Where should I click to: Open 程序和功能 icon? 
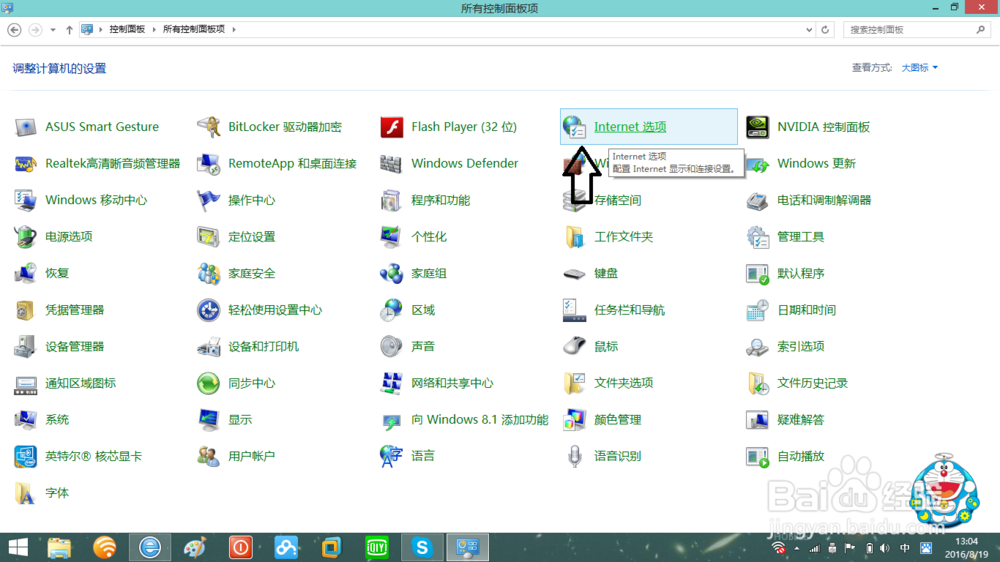pyautogui.click(x=392, y=200)
